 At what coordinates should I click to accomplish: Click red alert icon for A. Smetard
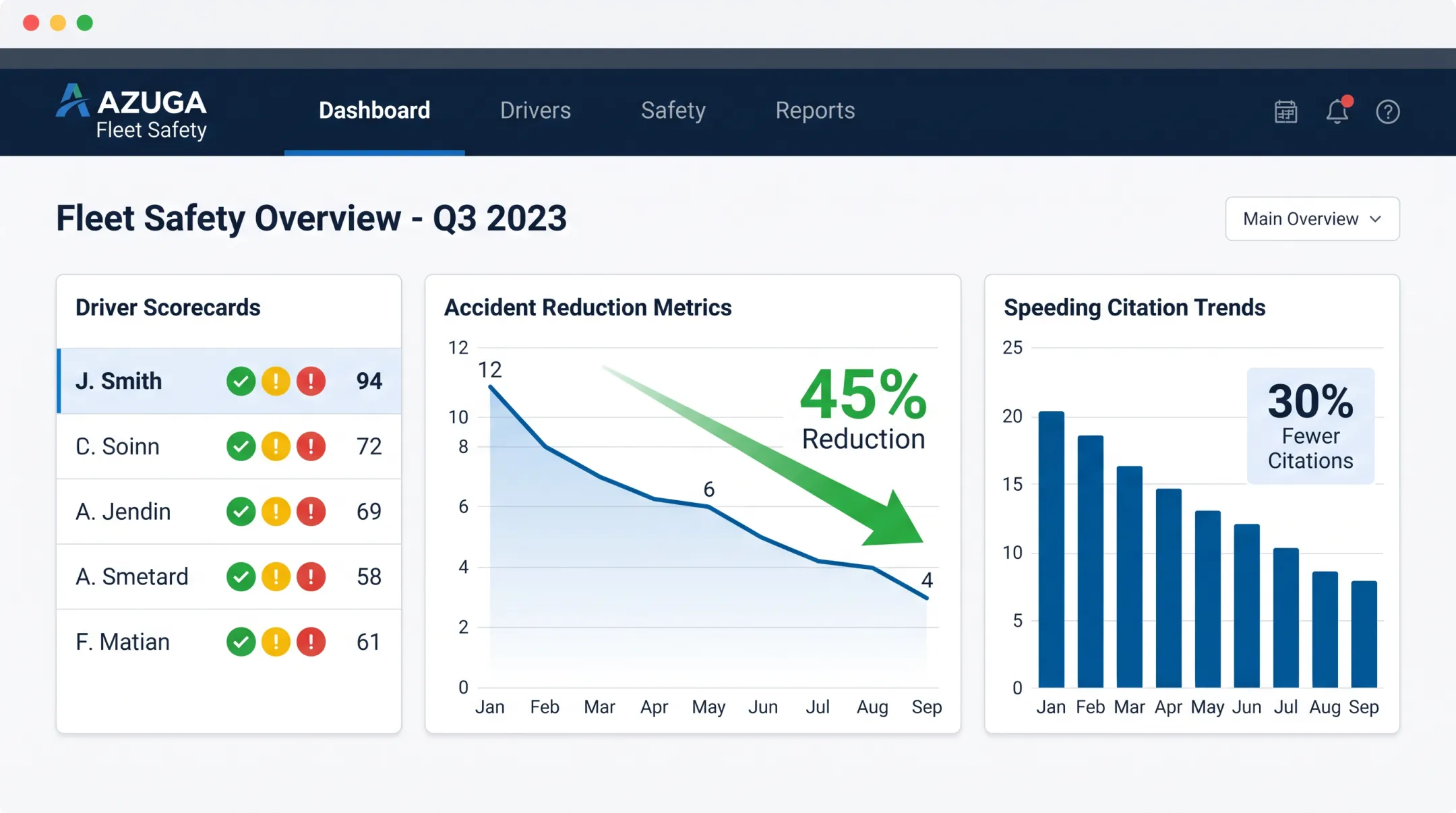click(311, 576)
